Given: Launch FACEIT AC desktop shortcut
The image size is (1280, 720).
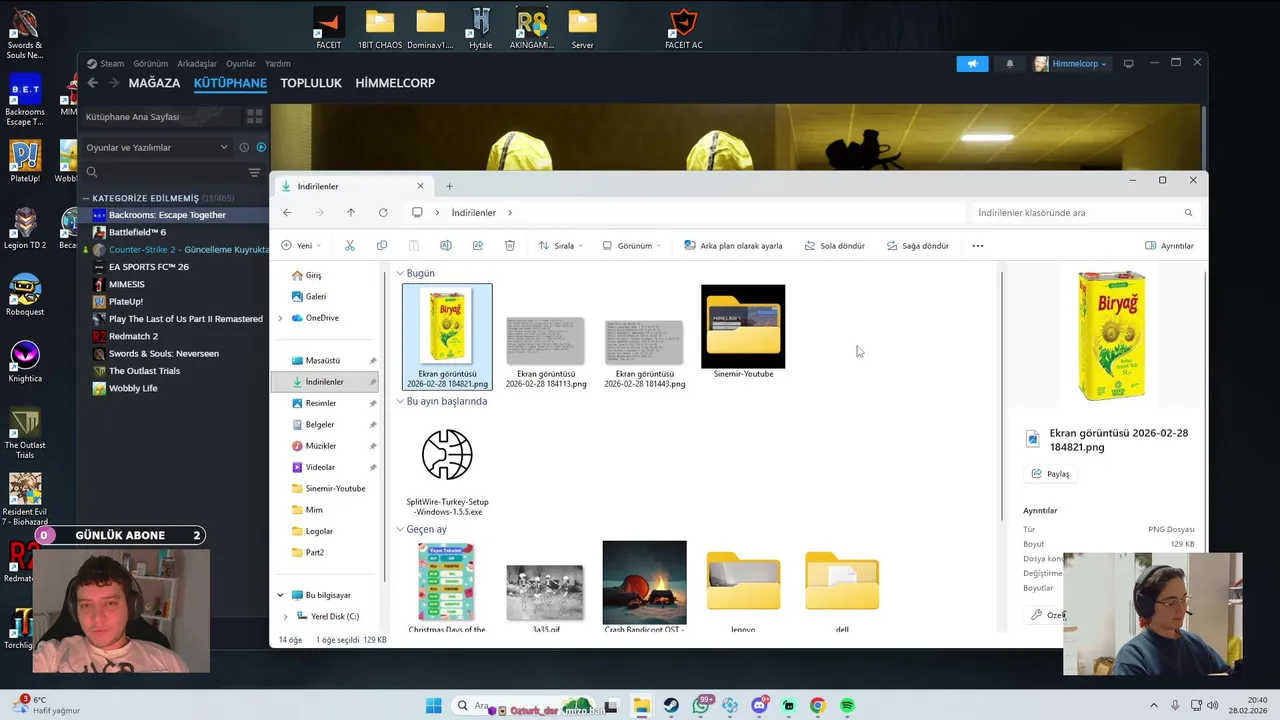Looking at the screenshot, I should (683, 29).
